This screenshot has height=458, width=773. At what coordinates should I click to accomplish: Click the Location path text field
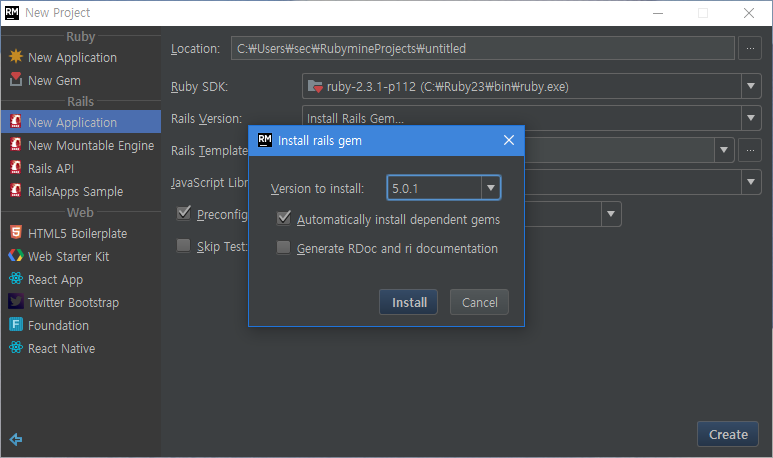(483, 48)
